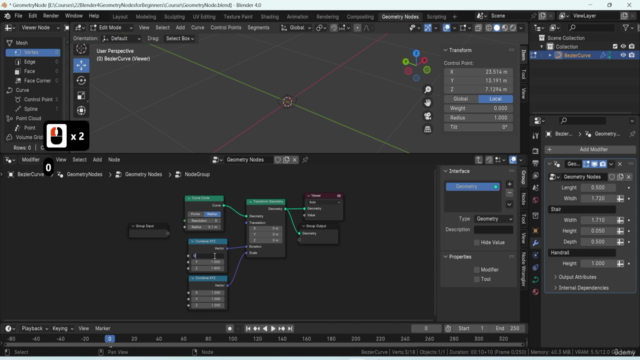Select Vertex domain in spreadsheet

click(33, 52)
